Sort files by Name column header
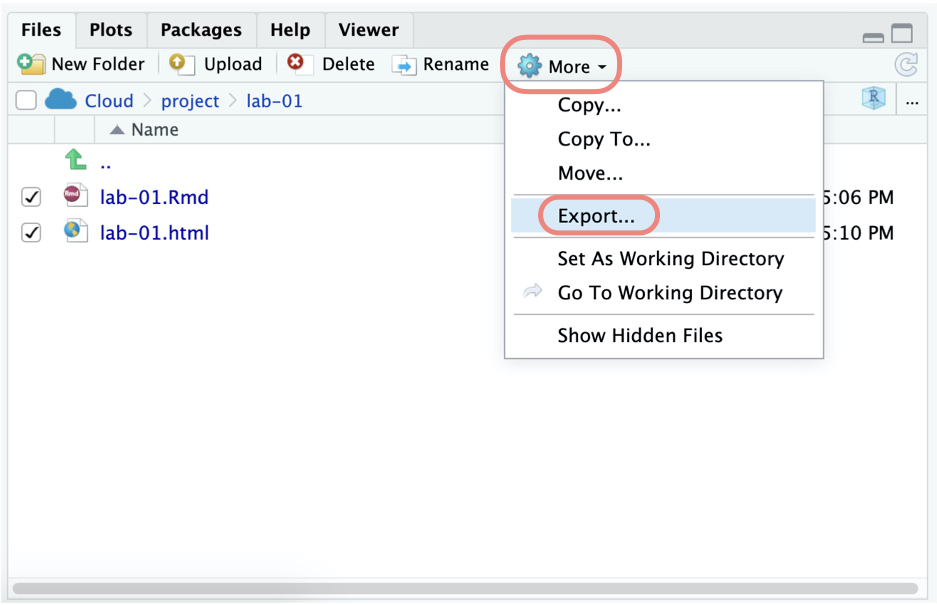937x605 pixels. pos(154,130)
